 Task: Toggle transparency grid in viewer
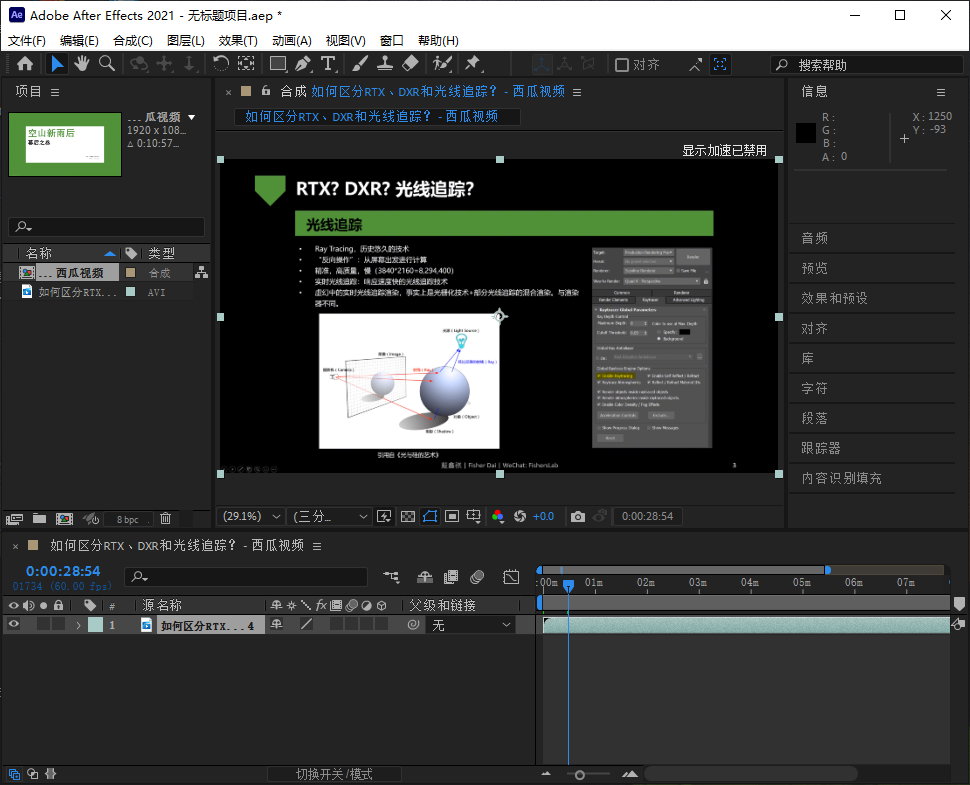(x=408, y=517)
